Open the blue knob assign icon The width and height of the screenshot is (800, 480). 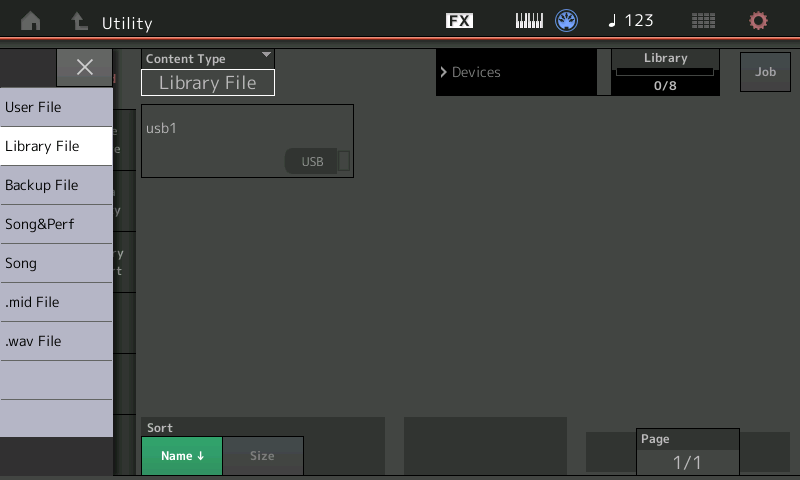(567, 21)
